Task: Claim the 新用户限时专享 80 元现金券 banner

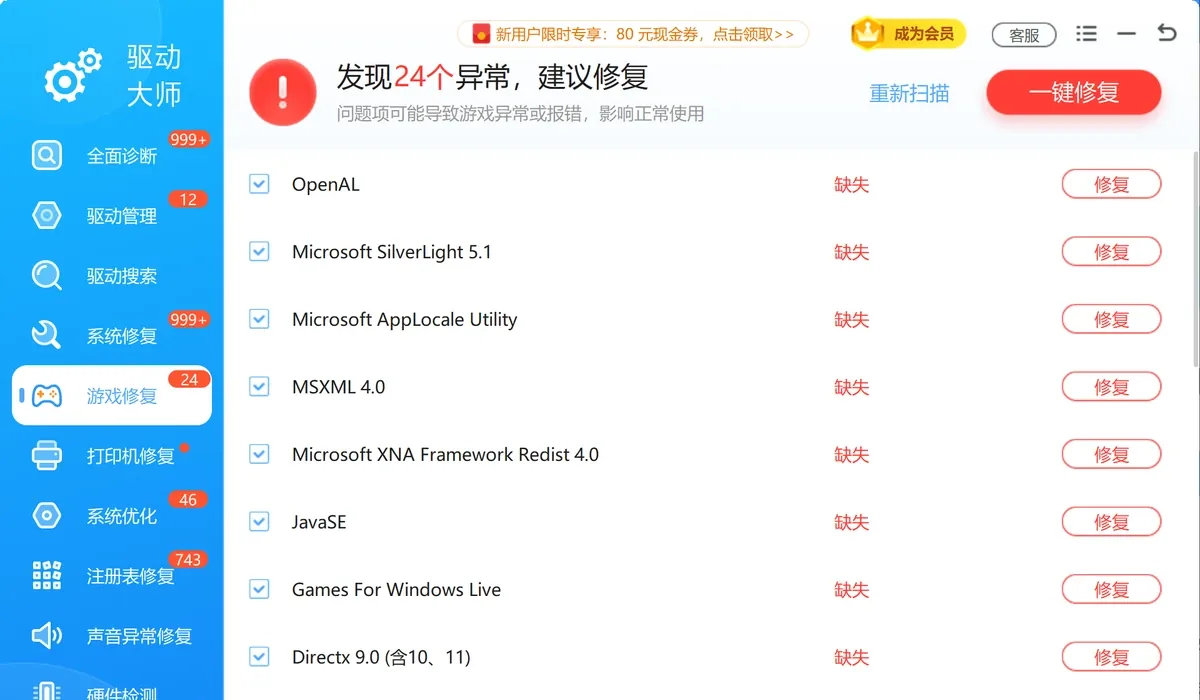Action: pos(633,35)
